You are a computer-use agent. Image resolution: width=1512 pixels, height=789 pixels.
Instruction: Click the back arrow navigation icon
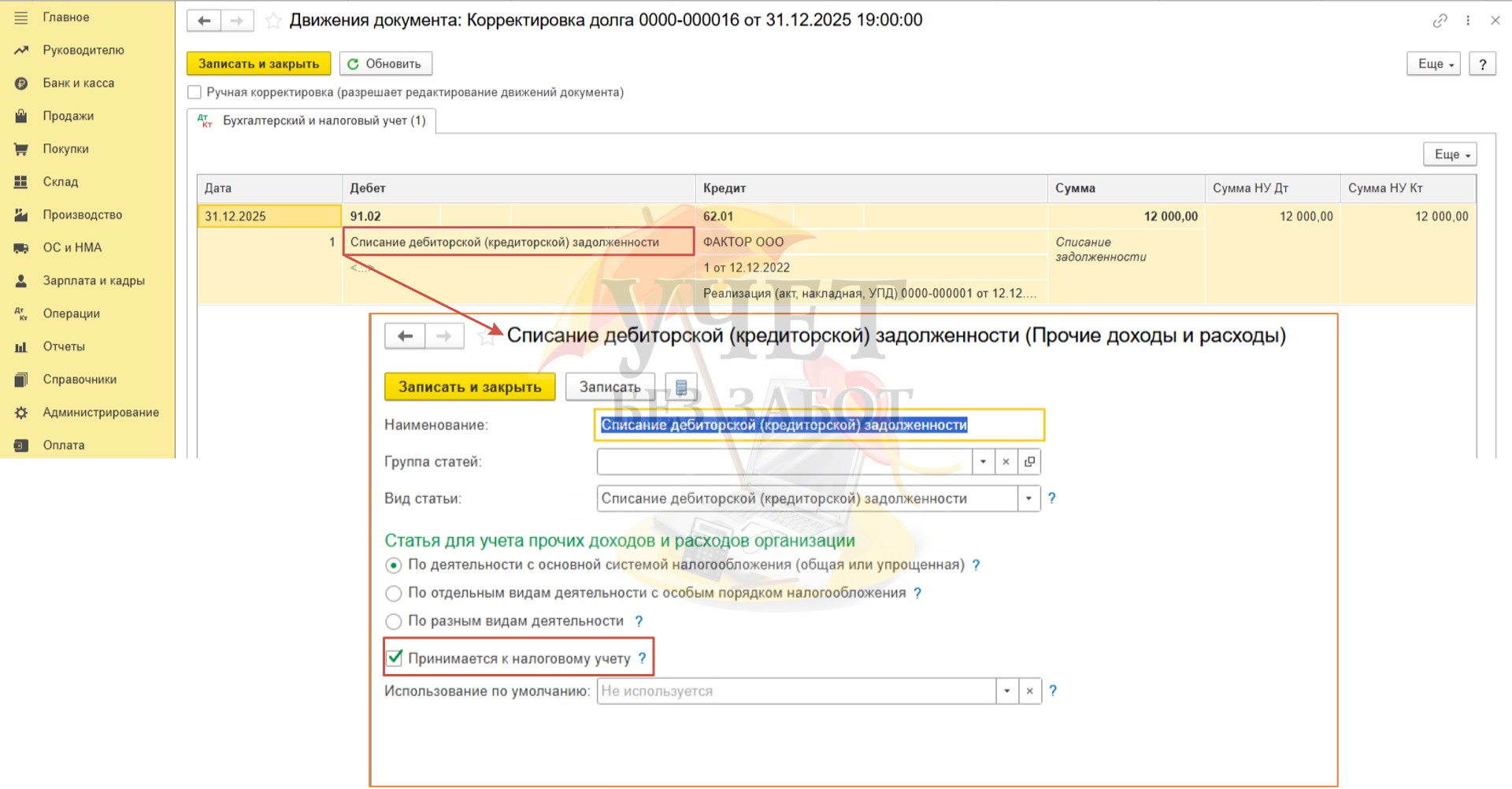pos(204,21)
